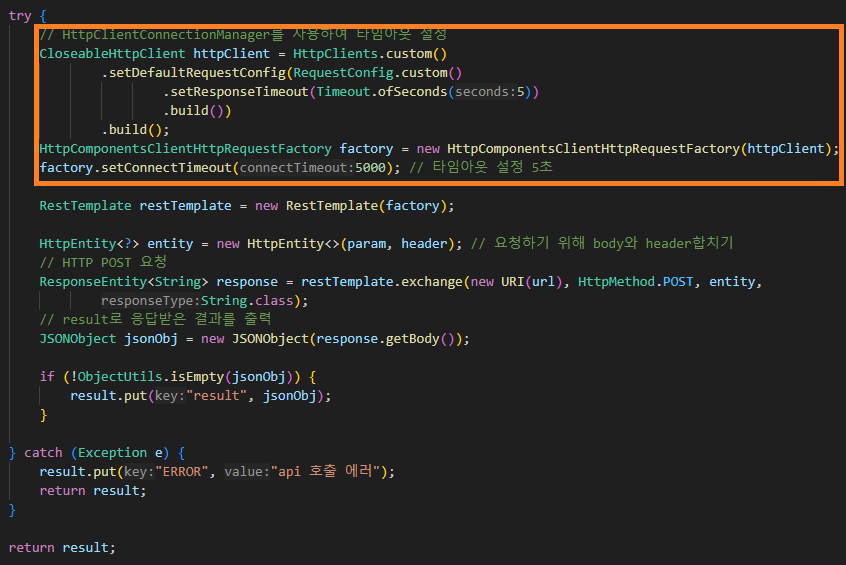Click the '// HTTP POST 요청' comment

[x=103, y=262]
